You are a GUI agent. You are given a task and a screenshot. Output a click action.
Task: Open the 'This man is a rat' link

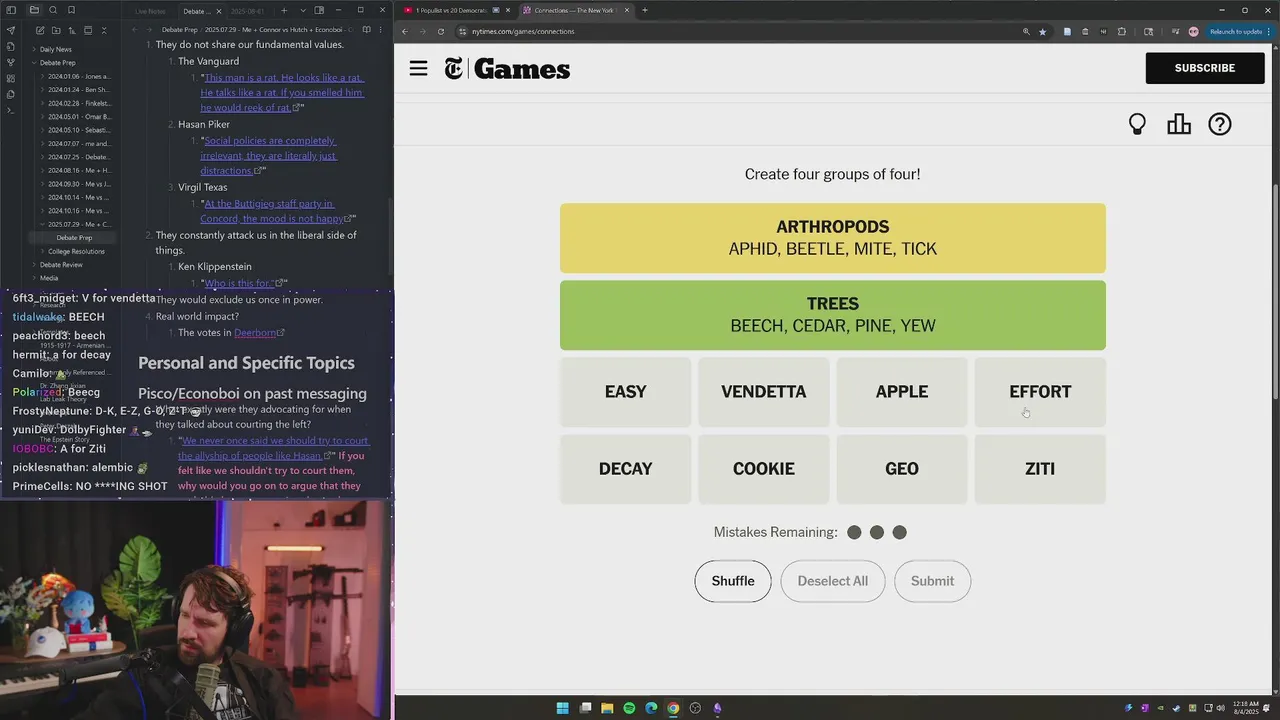282,92
